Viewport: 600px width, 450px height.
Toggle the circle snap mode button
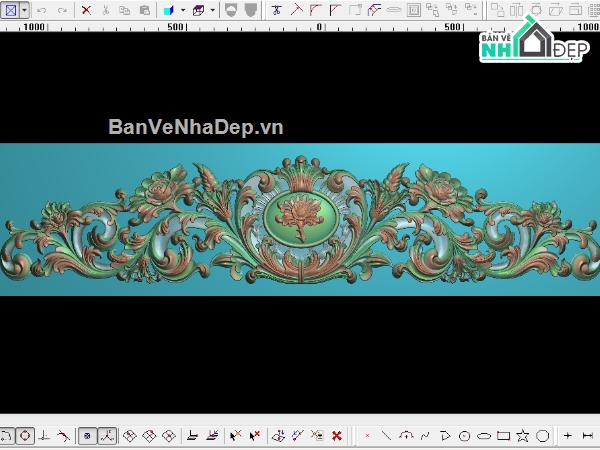click(25, 436)
